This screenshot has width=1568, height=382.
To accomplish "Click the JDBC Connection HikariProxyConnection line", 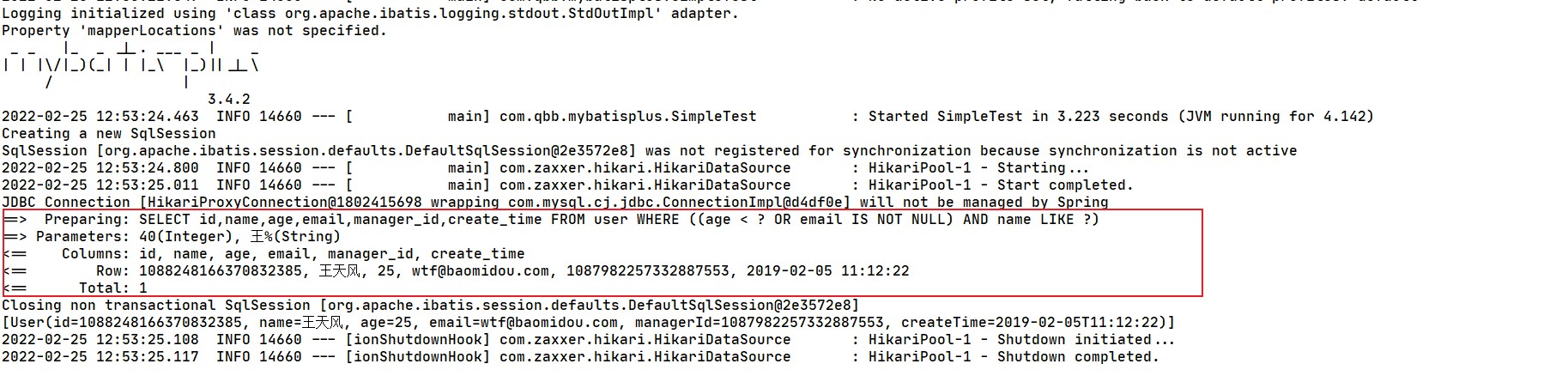I will point(554,203).
